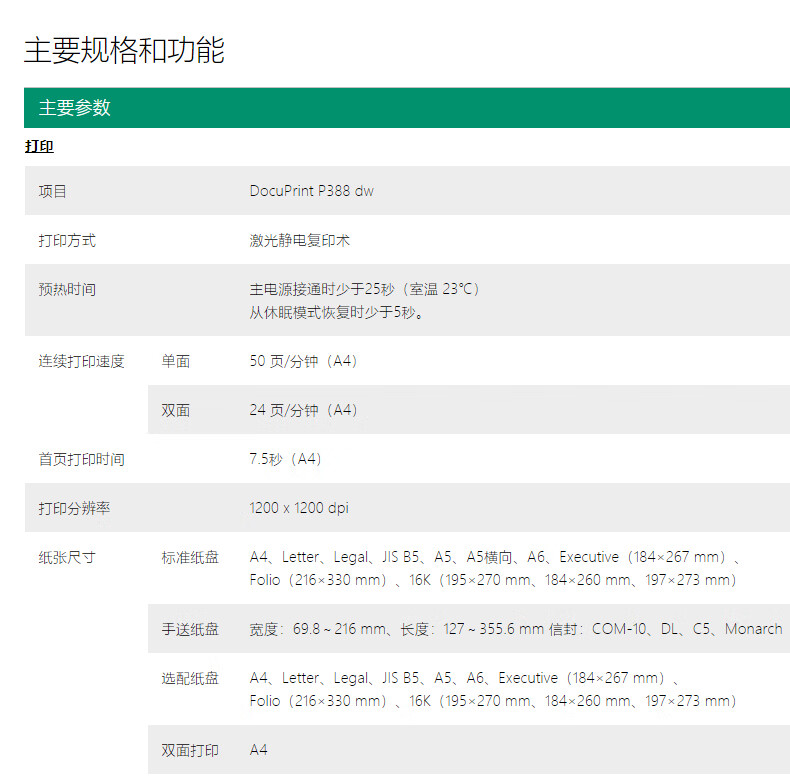Select standard tray line containing A5横向
This screenshot has height=778, width=790.
(x=495, y=557)
